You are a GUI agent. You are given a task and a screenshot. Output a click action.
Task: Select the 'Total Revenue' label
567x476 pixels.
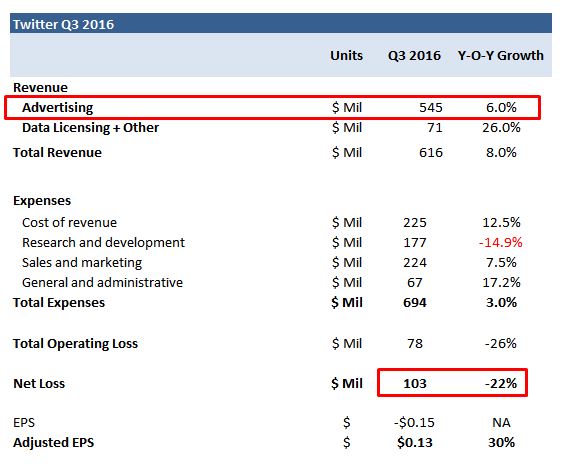tap(57, 153)
